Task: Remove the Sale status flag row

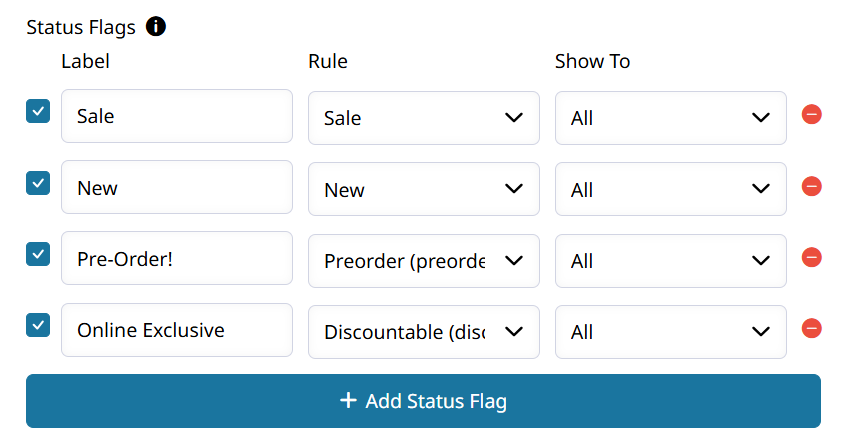Action: point(811,115)
